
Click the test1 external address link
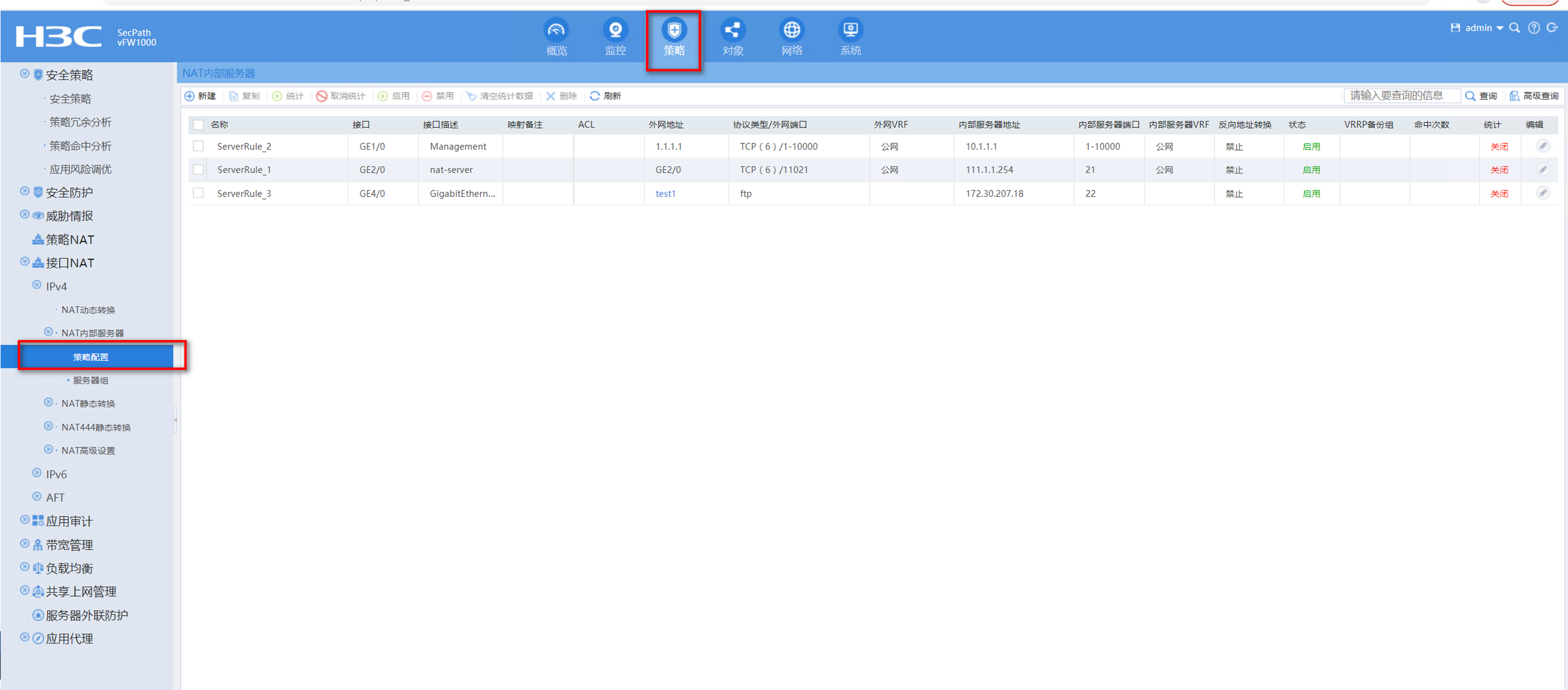(665, 193)
